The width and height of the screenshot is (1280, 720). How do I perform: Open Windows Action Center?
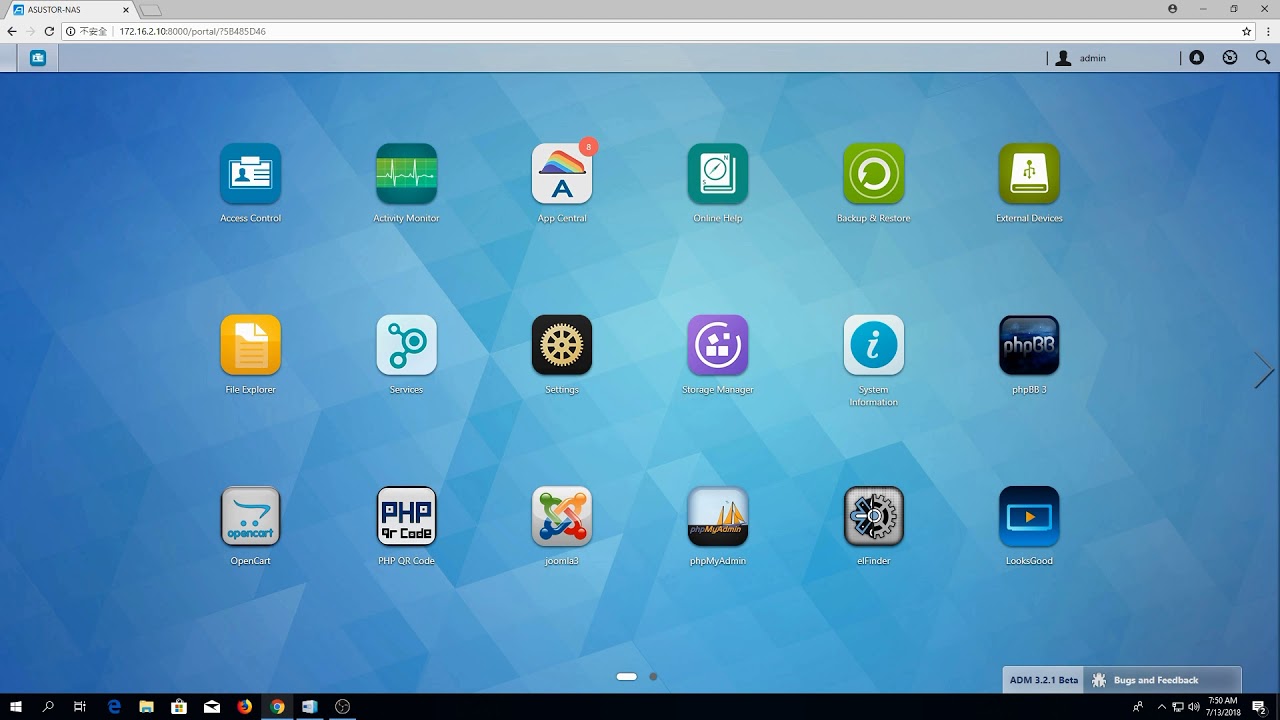pos(1259,706)
